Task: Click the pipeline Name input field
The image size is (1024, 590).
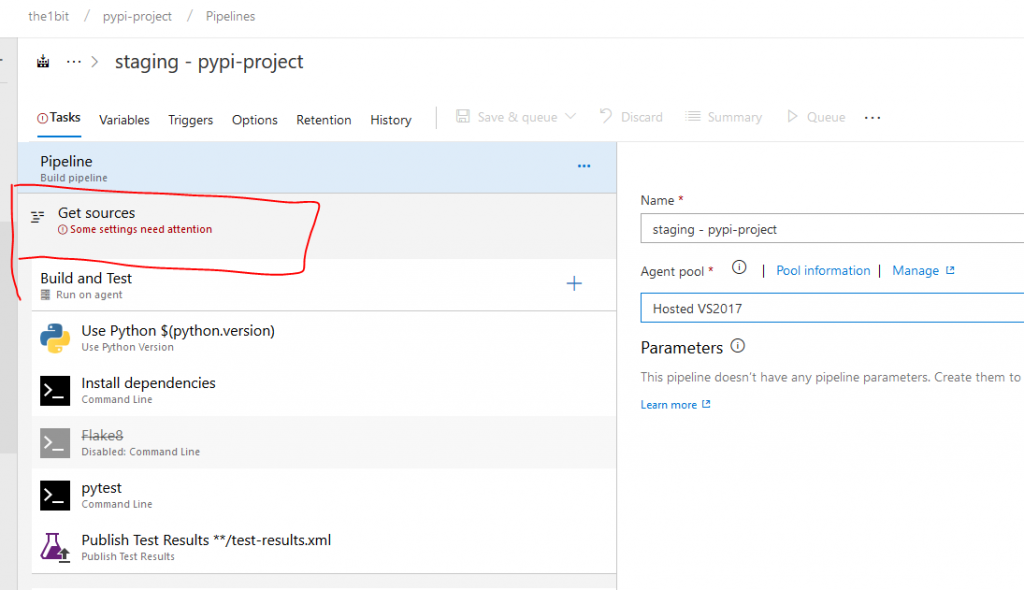Action: pos(832,229)
